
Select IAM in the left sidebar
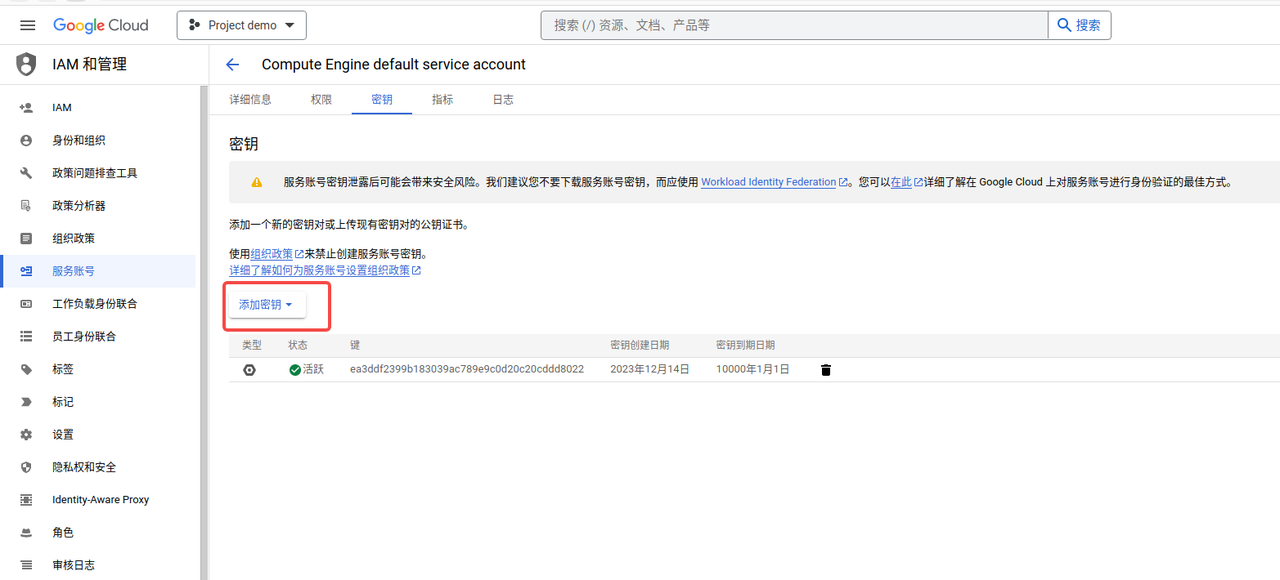(x=62, y=107)
